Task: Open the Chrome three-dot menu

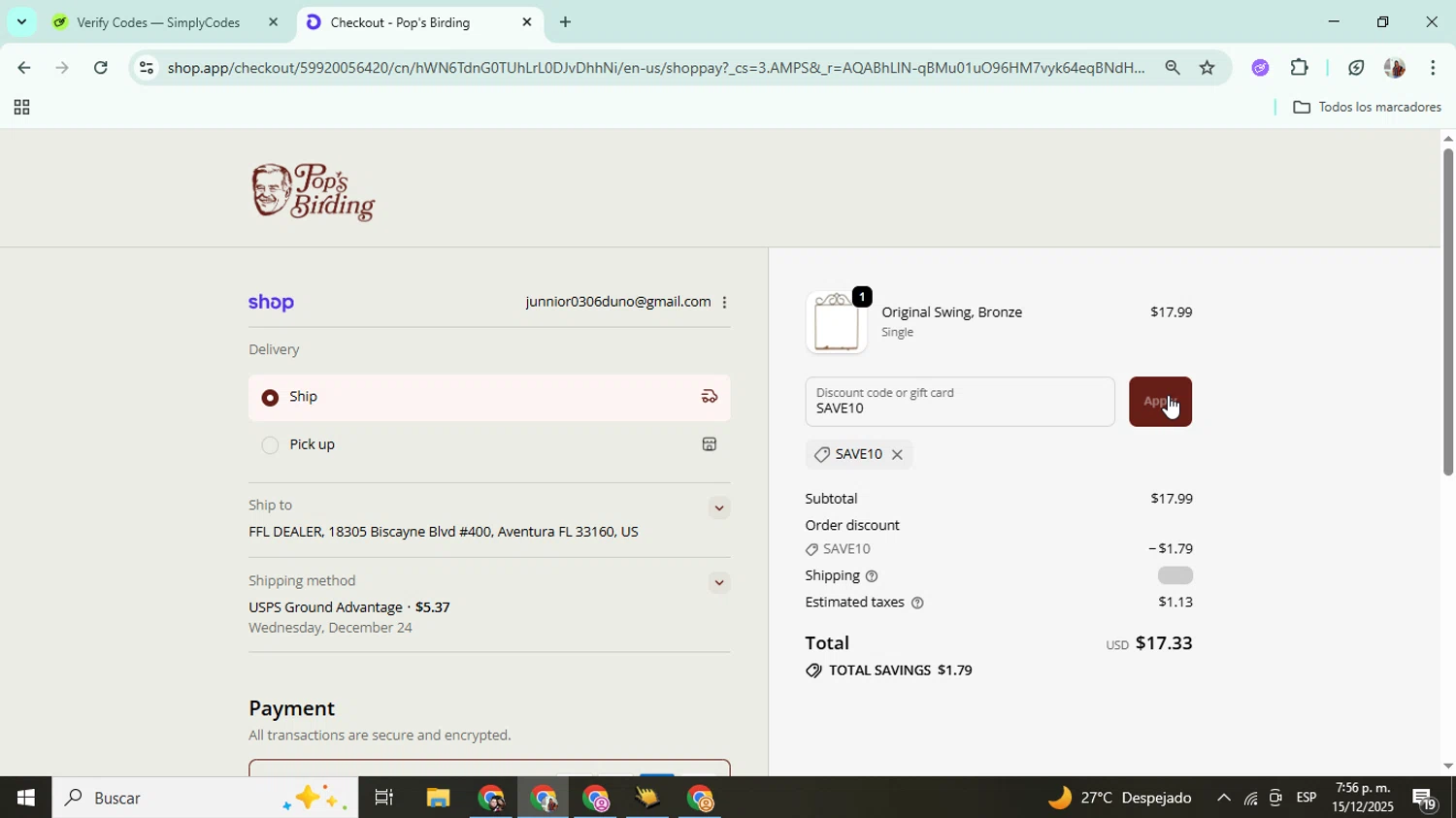Action: (1433, 68)
